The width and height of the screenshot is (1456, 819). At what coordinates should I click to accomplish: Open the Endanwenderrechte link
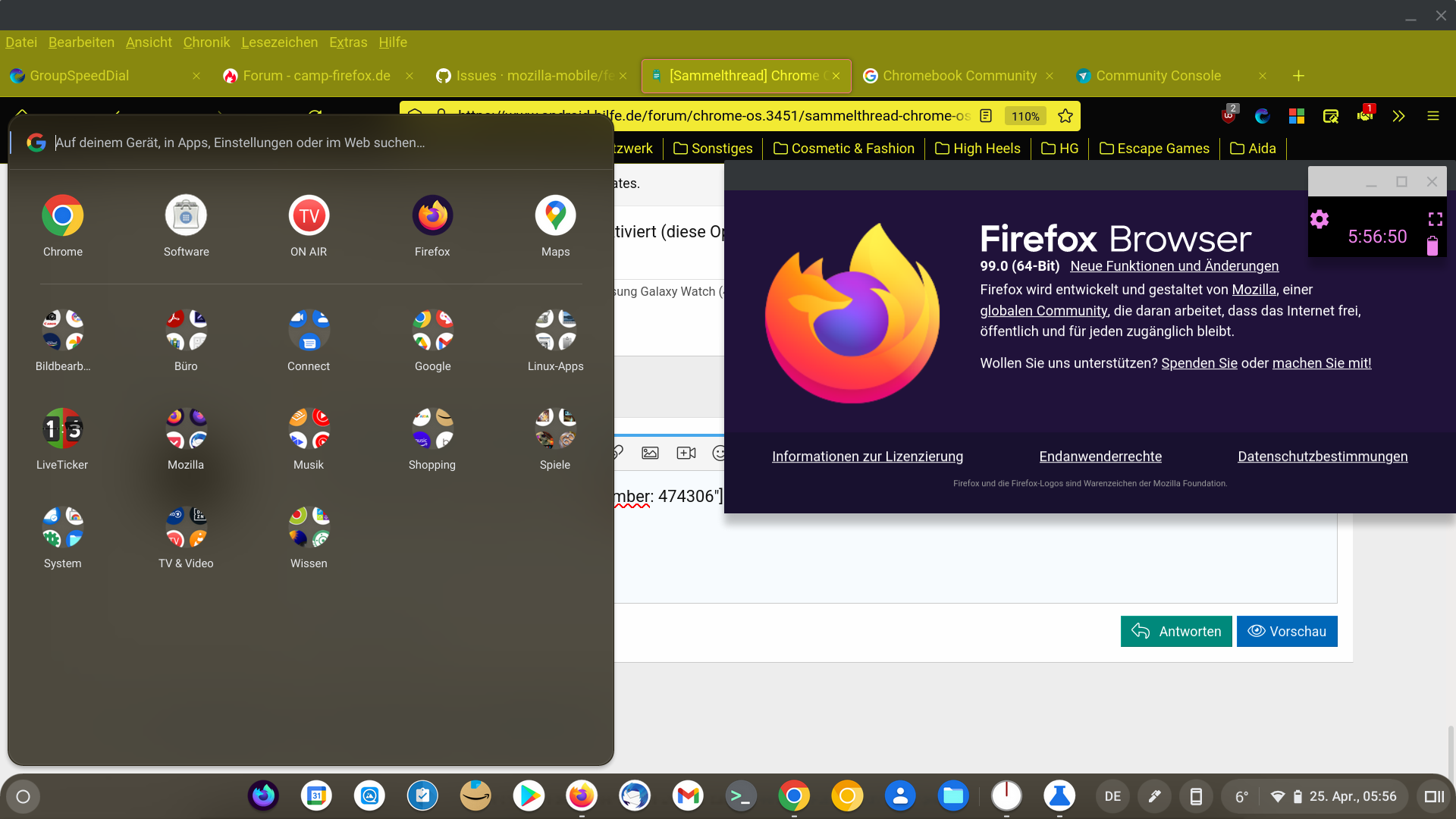click(1100, 457)
